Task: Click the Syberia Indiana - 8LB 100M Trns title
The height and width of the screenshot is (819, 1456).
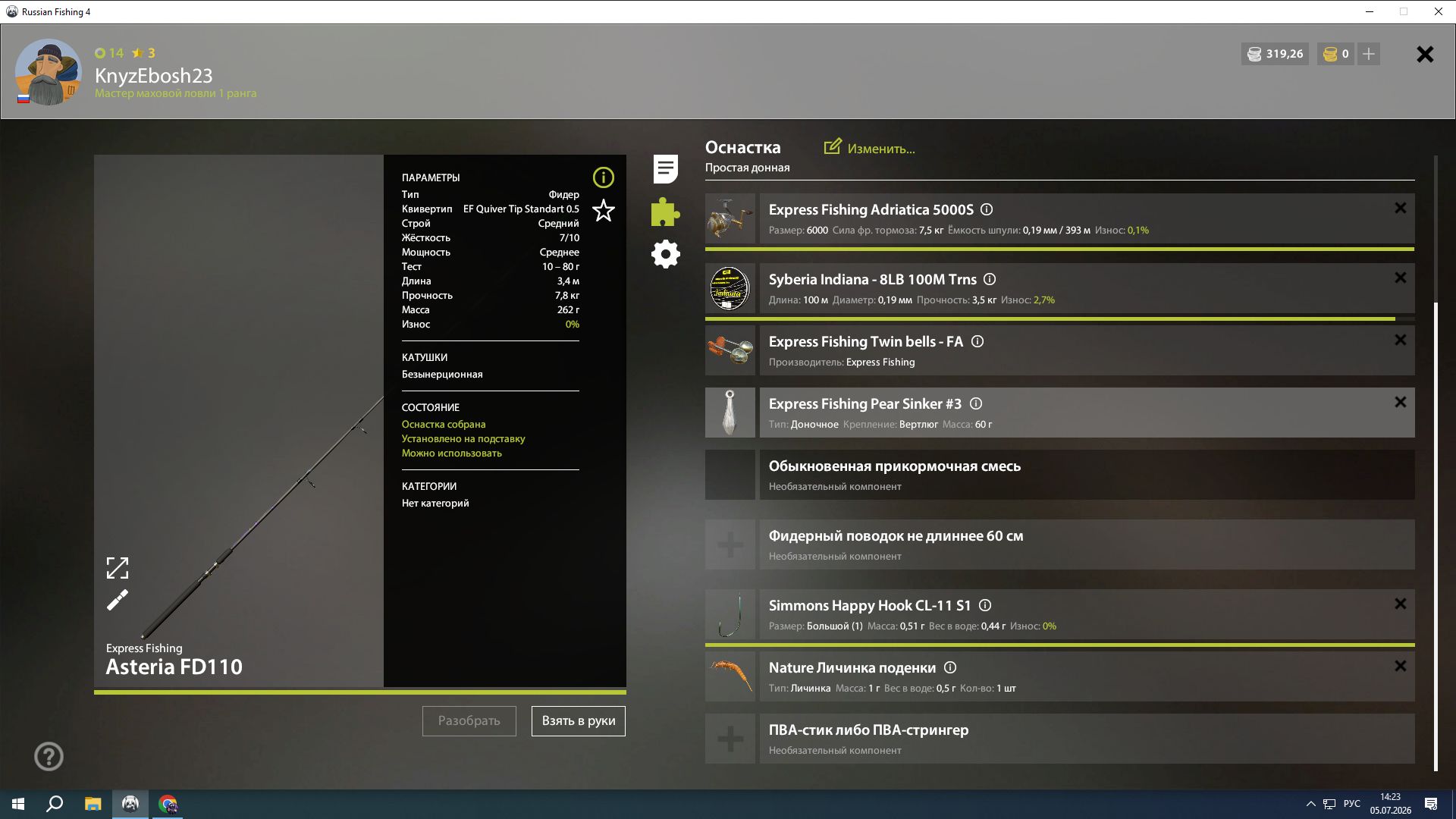Action: (x=873, y=279)
